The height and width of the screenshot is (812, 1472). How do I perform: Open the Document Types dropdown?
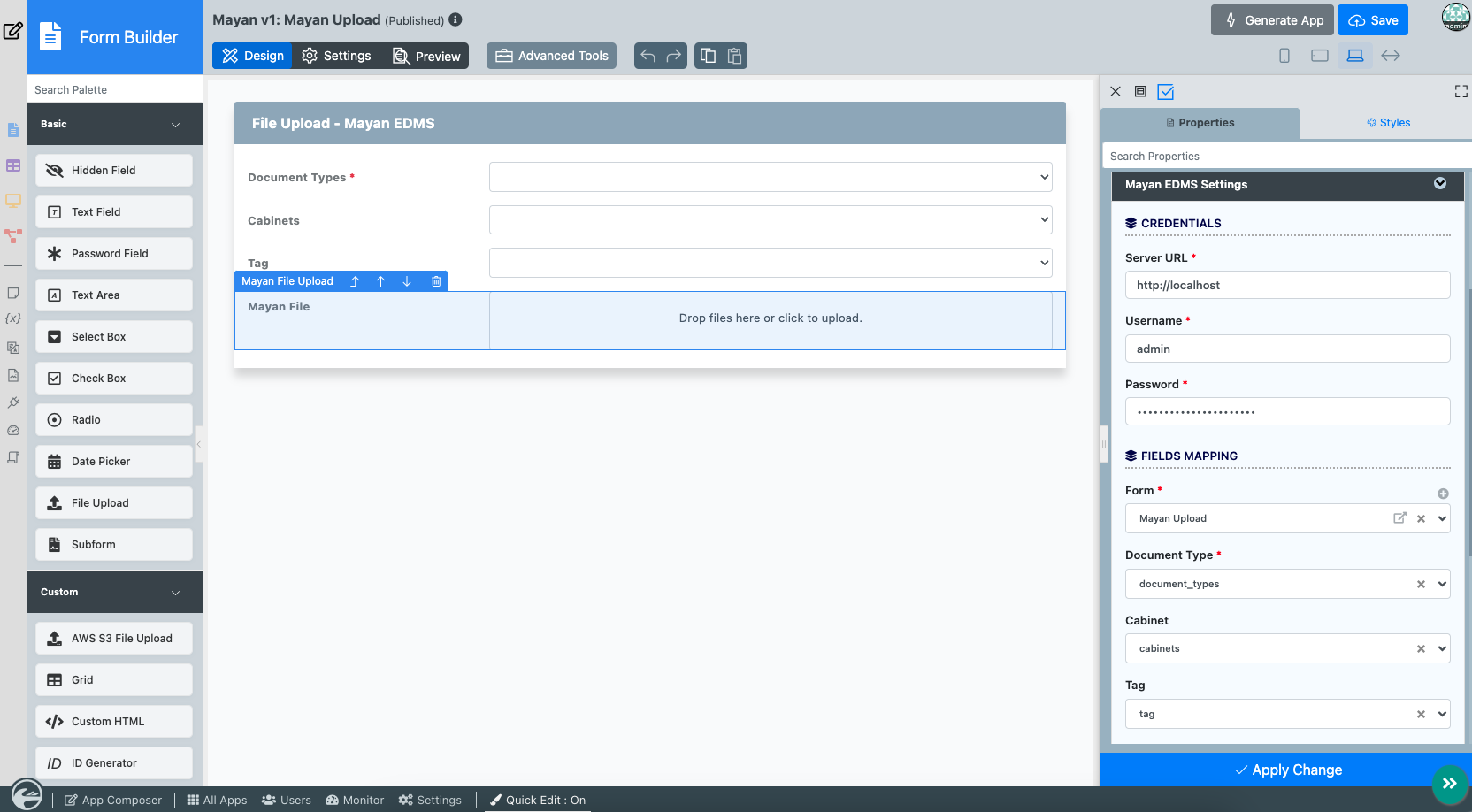(770, 177)
